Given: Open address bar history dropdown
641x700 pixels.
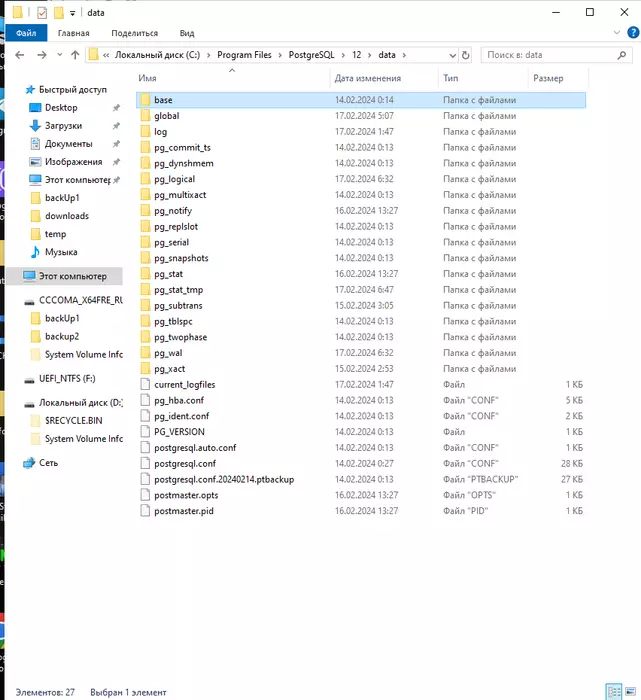Looking at the screenshot, I should pos(453,55).
